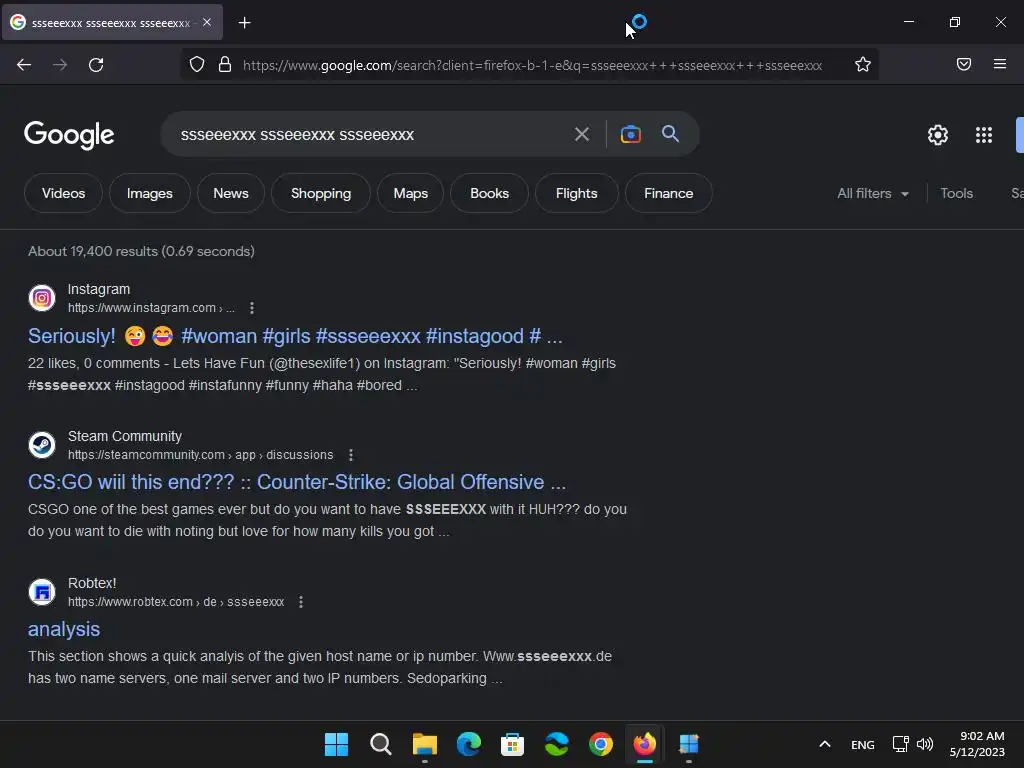Open the 'Seriously! #woman #girls' Instagram result
1024x768 pixels.
pyautogui.click(x=295, y=336)
